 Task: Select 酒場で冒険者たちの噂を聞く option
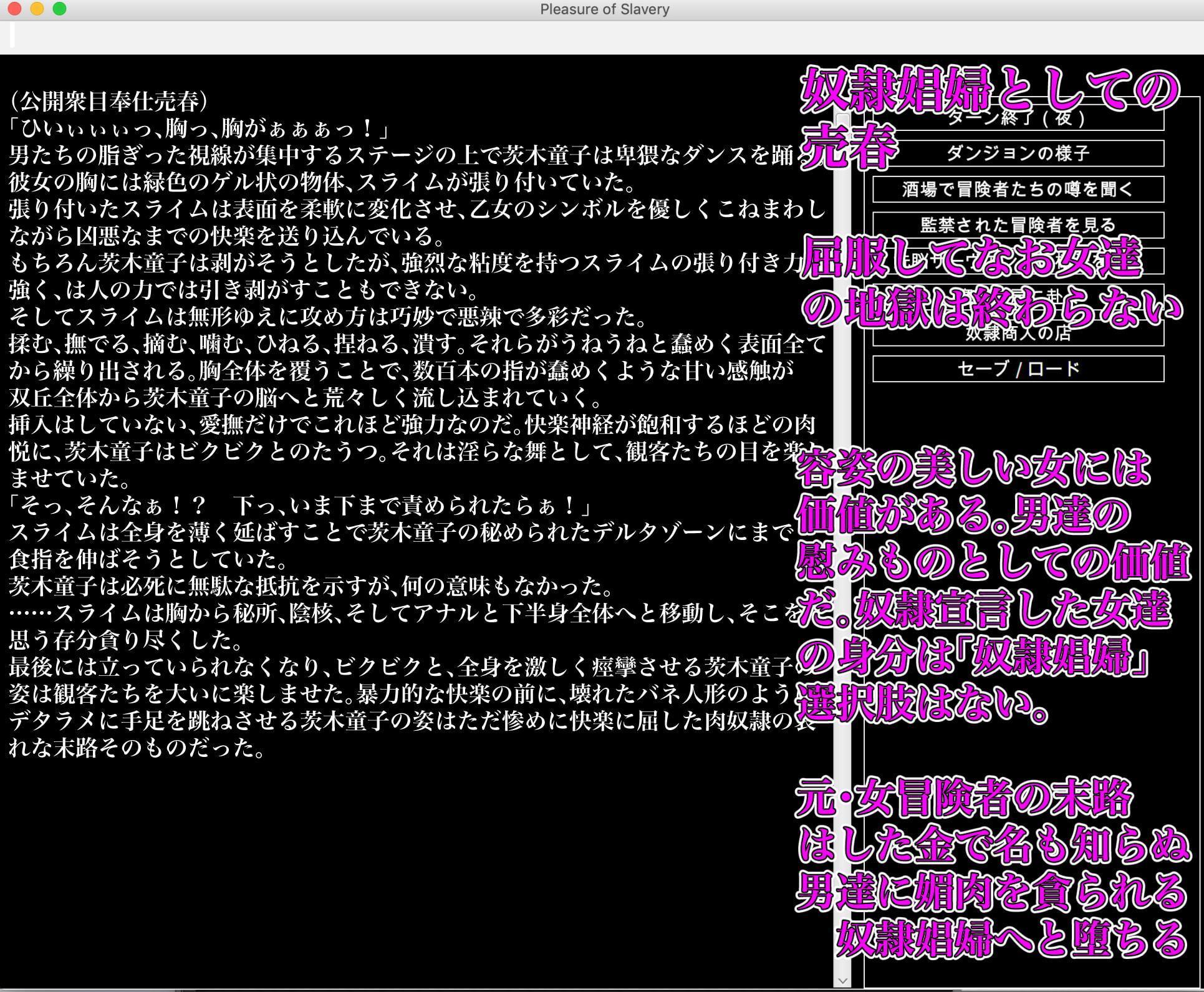pos(1018,190)
